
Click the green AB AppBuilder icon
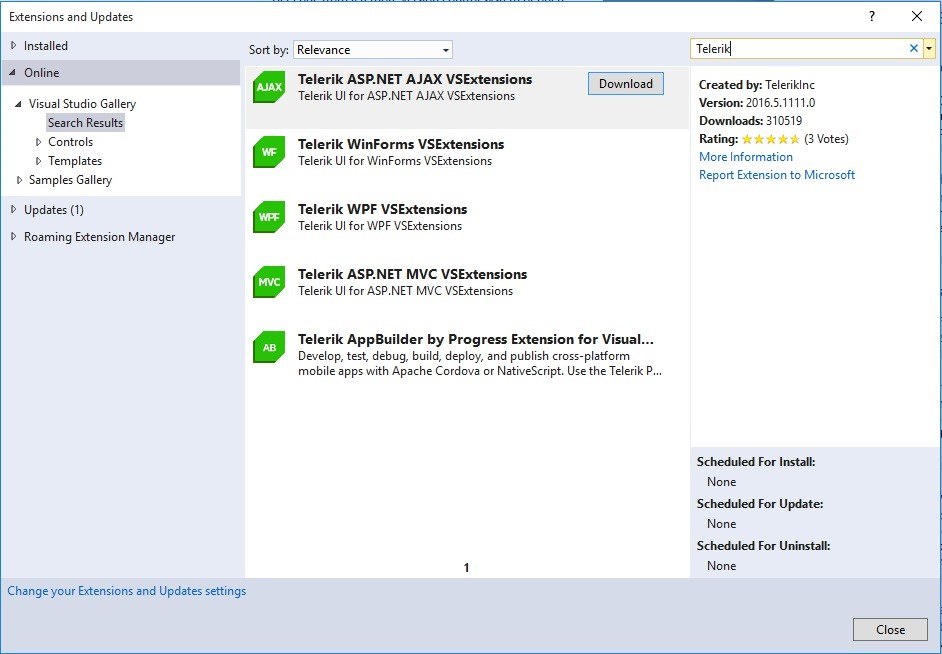(x=269, y=347)
